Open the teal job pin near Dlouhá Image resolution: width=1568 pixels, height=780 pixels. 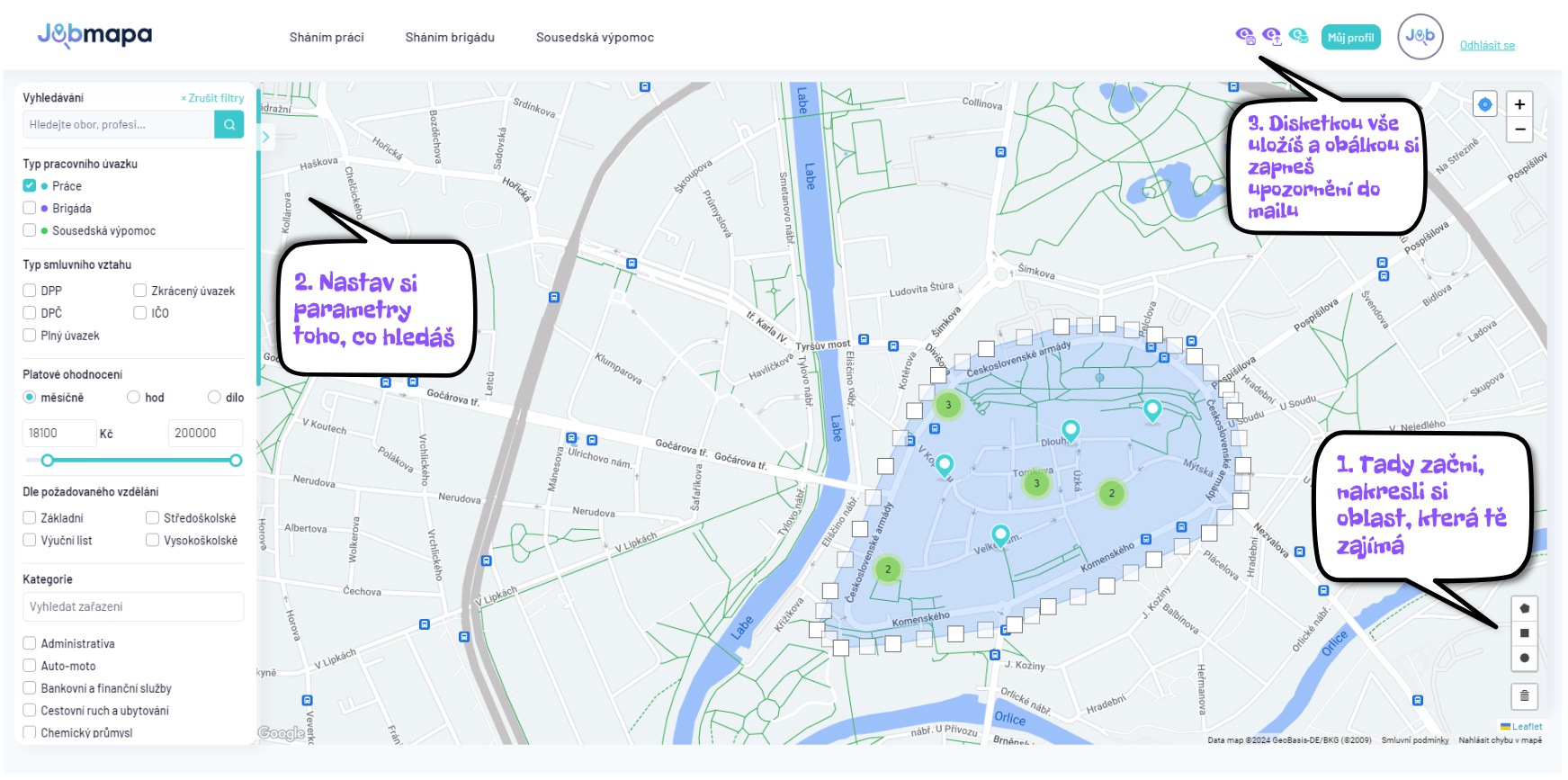[1071, 431]
